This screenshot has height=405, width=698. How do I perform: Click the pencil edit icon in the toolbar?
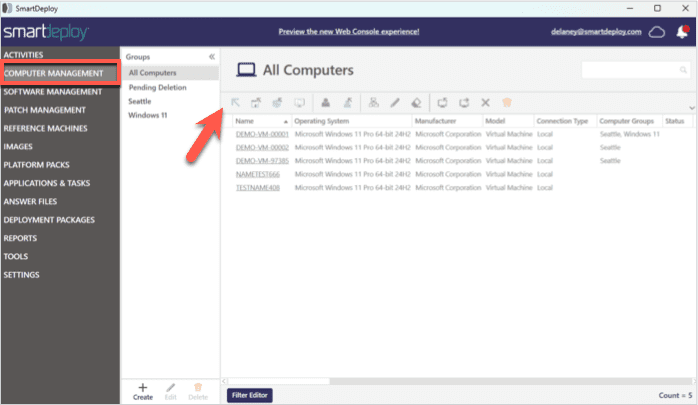point(395,103)
